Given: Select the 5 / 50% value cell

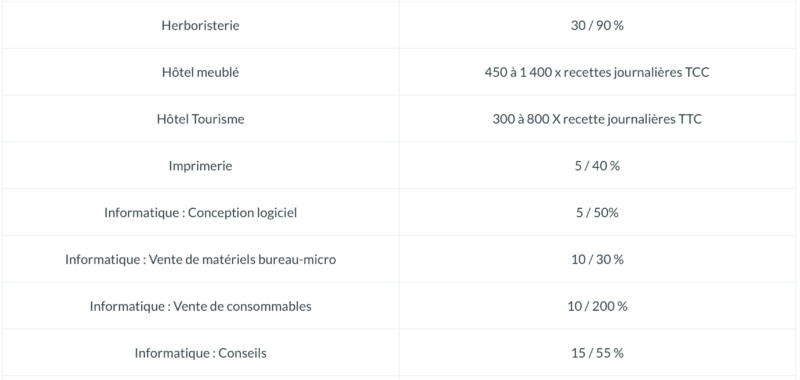Looking at the screenshot, I should click(597, 213).
